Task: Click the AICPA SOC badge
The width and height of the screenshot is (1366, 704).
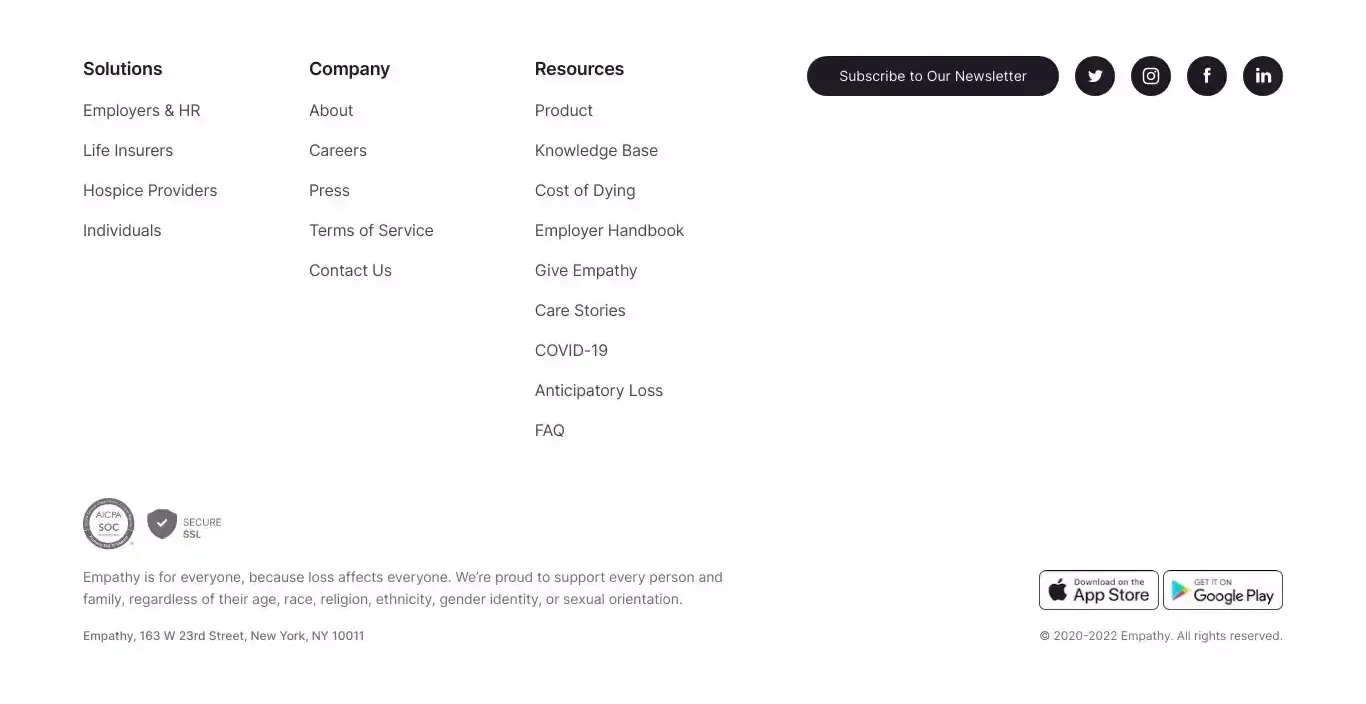Action: click(x=108, y=524)
